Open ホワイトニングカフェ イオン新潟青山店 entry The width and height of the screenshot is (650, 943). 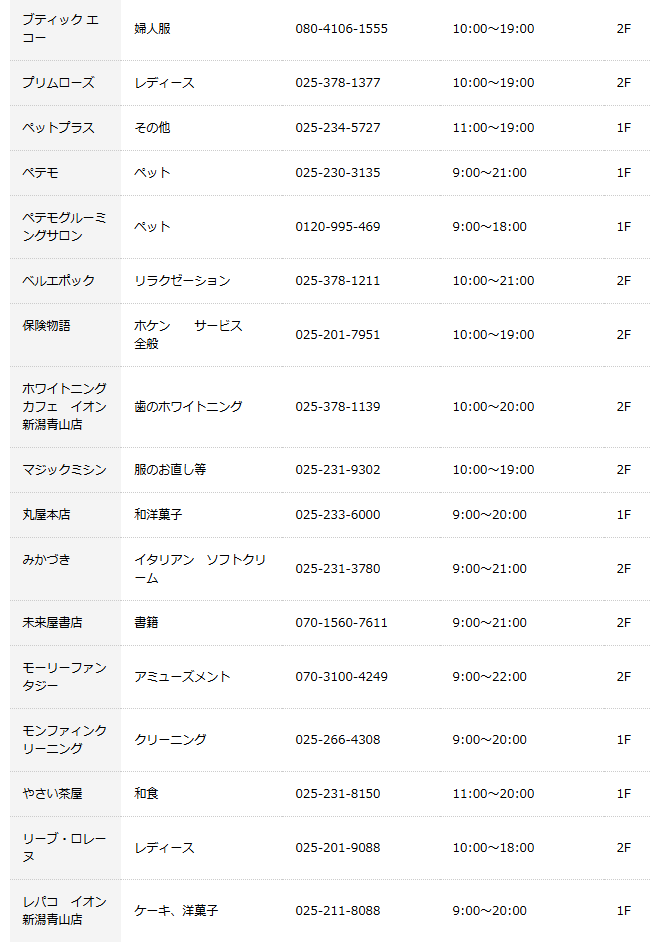point(64,406)
